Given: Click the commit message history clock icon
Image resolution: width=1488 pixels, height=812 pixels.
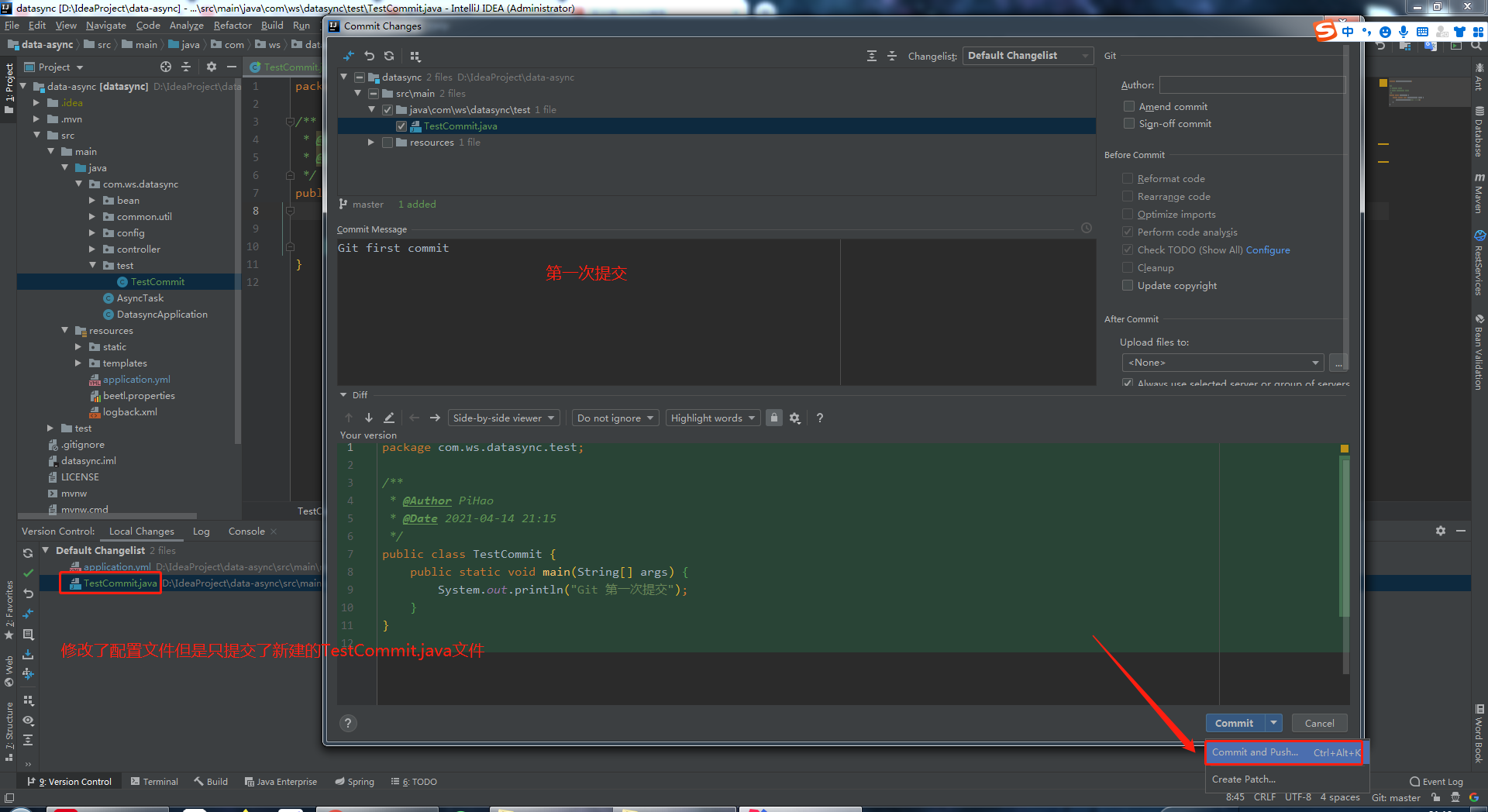Looking at the screenshot, I should click(x=1086, y=228).
